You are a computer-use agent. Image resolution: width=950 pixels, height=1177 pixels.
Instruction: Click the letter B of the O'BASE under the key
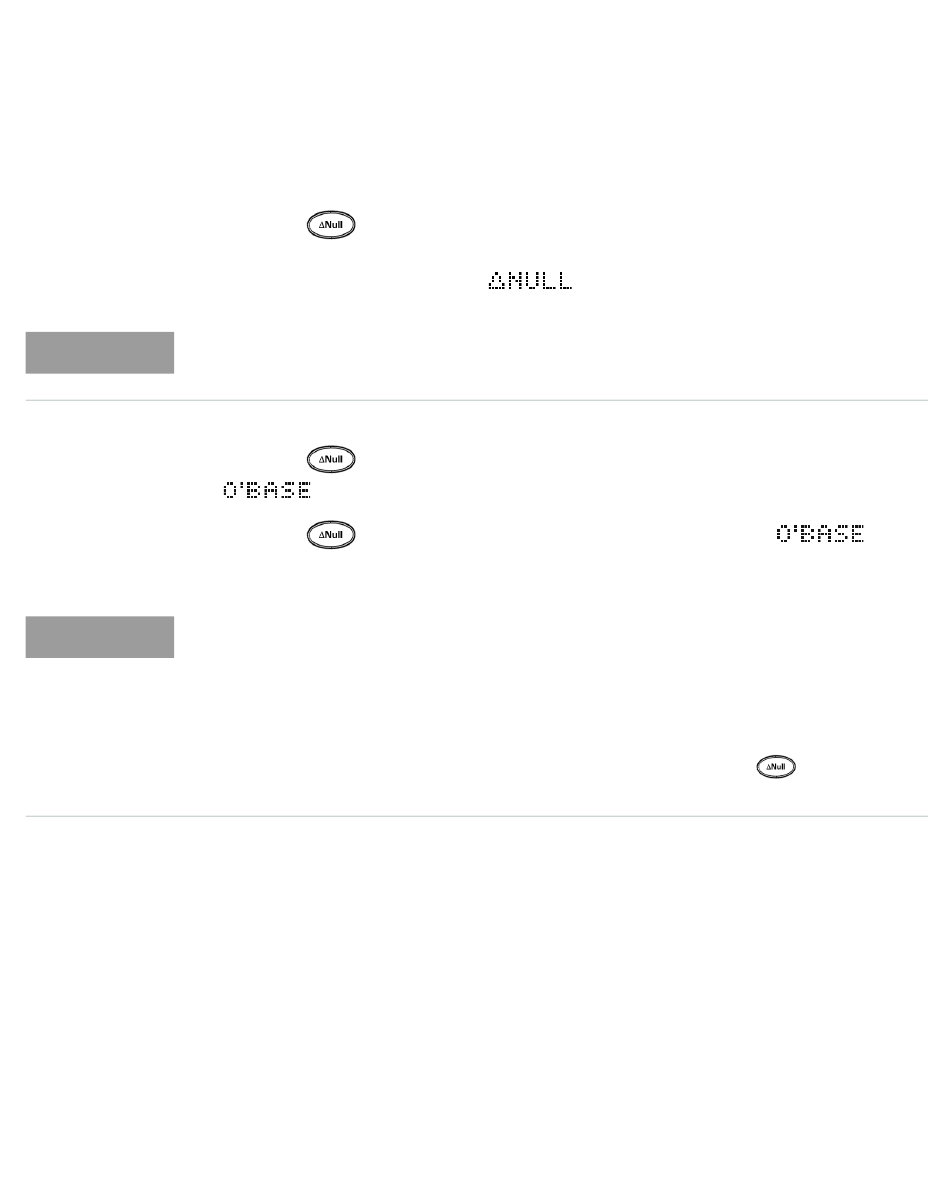coord(254,491)
